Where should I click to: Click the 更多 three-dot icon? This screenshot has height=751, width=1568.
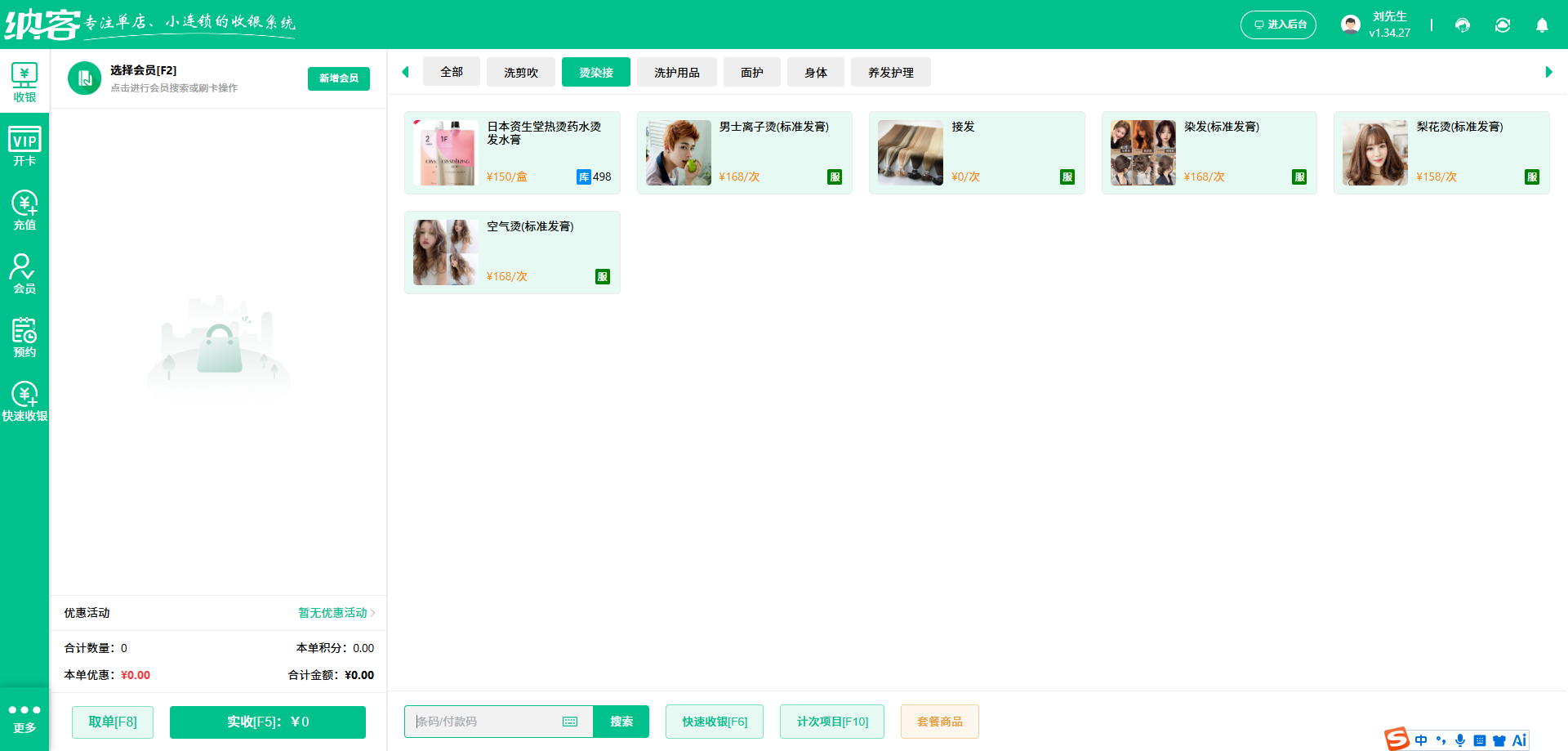pyautogui.click(x=24, y=710)
